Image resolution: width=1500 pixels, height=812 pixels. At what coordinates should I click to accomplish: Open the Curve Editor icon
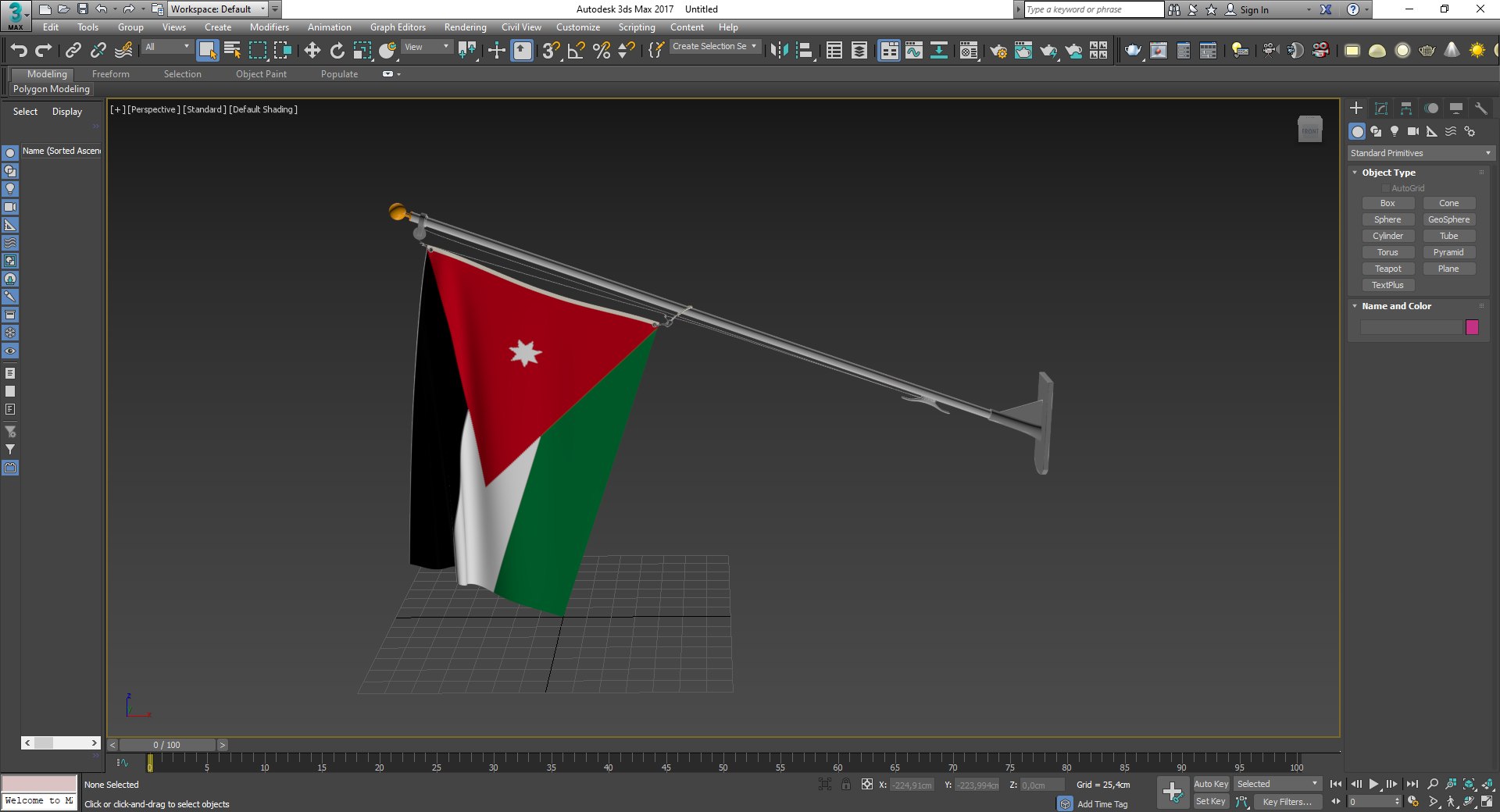click(x=913, y=51)
